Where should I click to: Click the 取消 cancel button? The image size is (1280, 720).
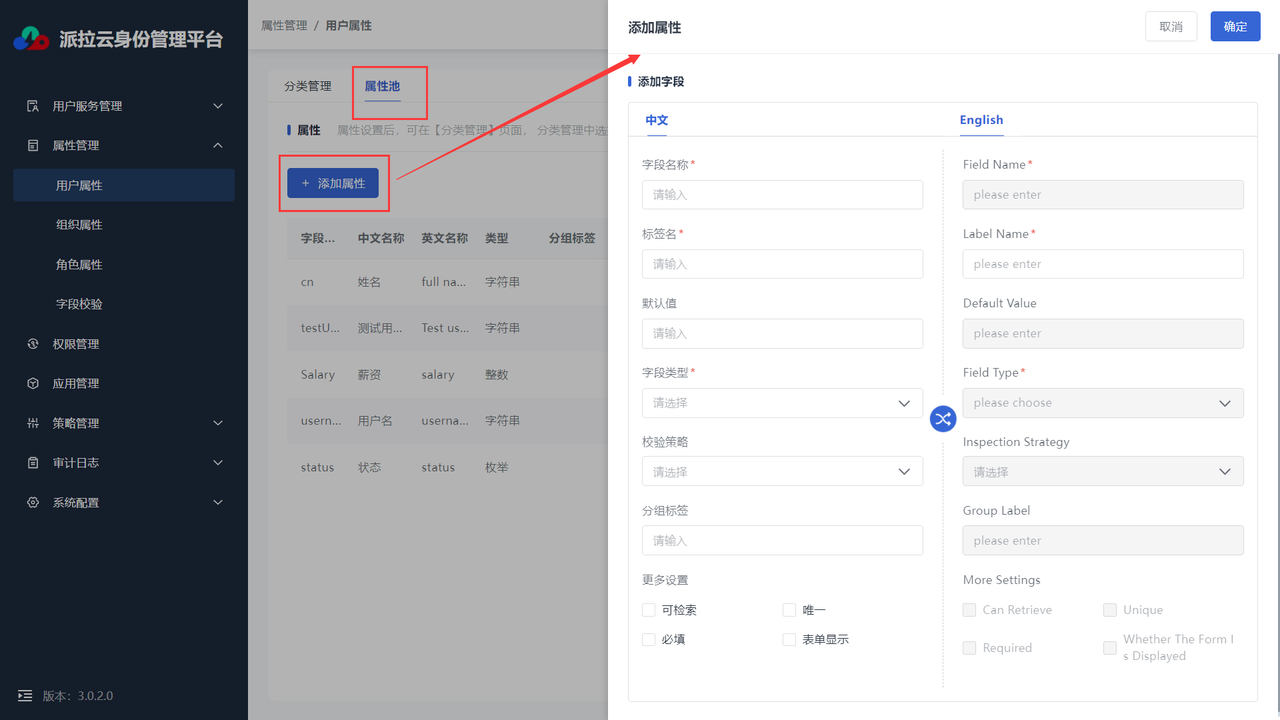1171,27
